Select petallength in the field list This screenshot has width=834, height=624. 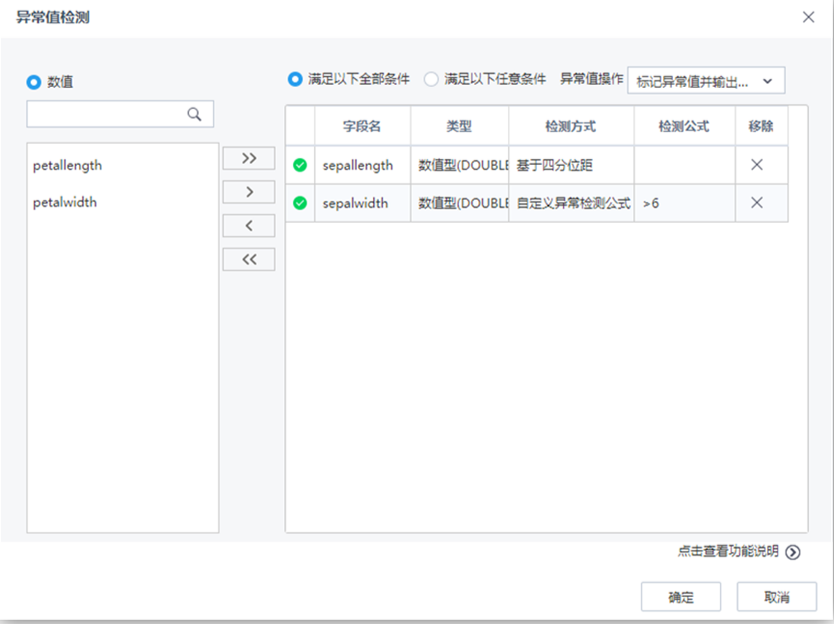pyautogui.click(x=66, y=165)
